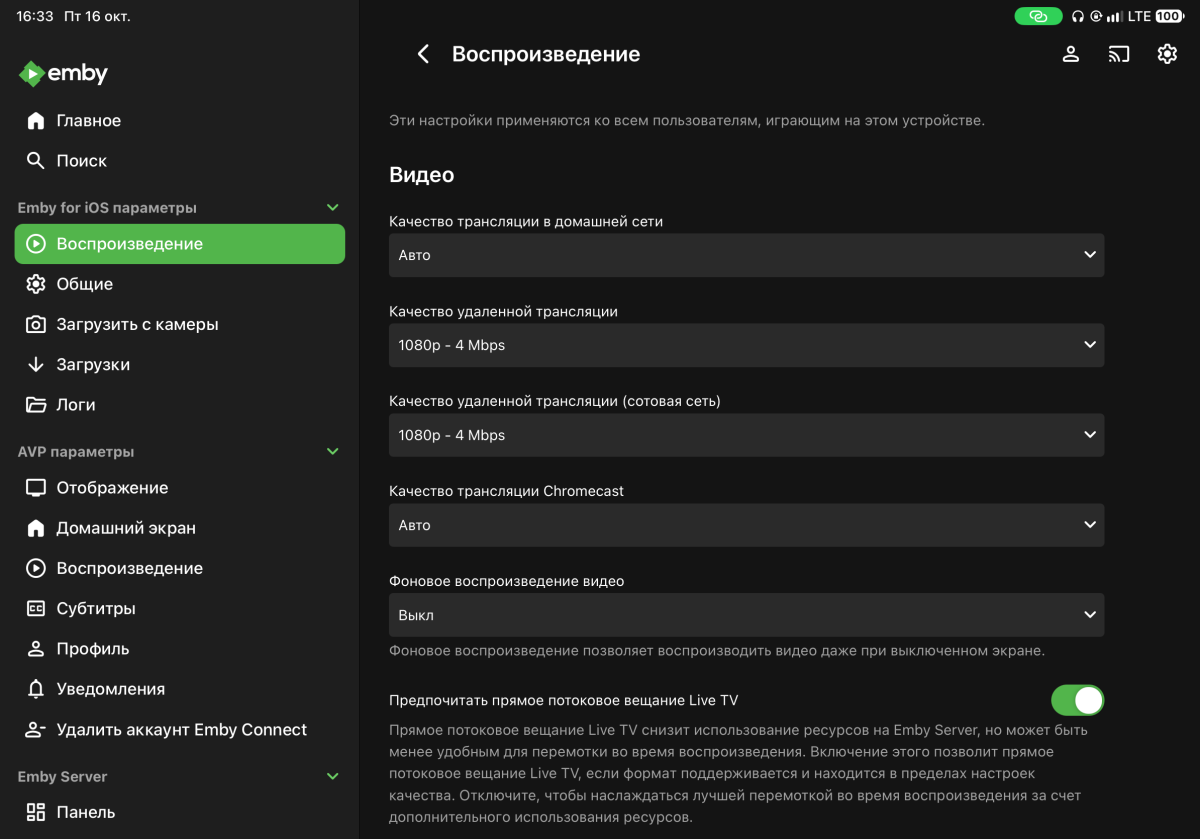Go back using the arrow beside Воспроизведение
The image size is (1200, 839).
pyautogui.click(x=423, y=54)
